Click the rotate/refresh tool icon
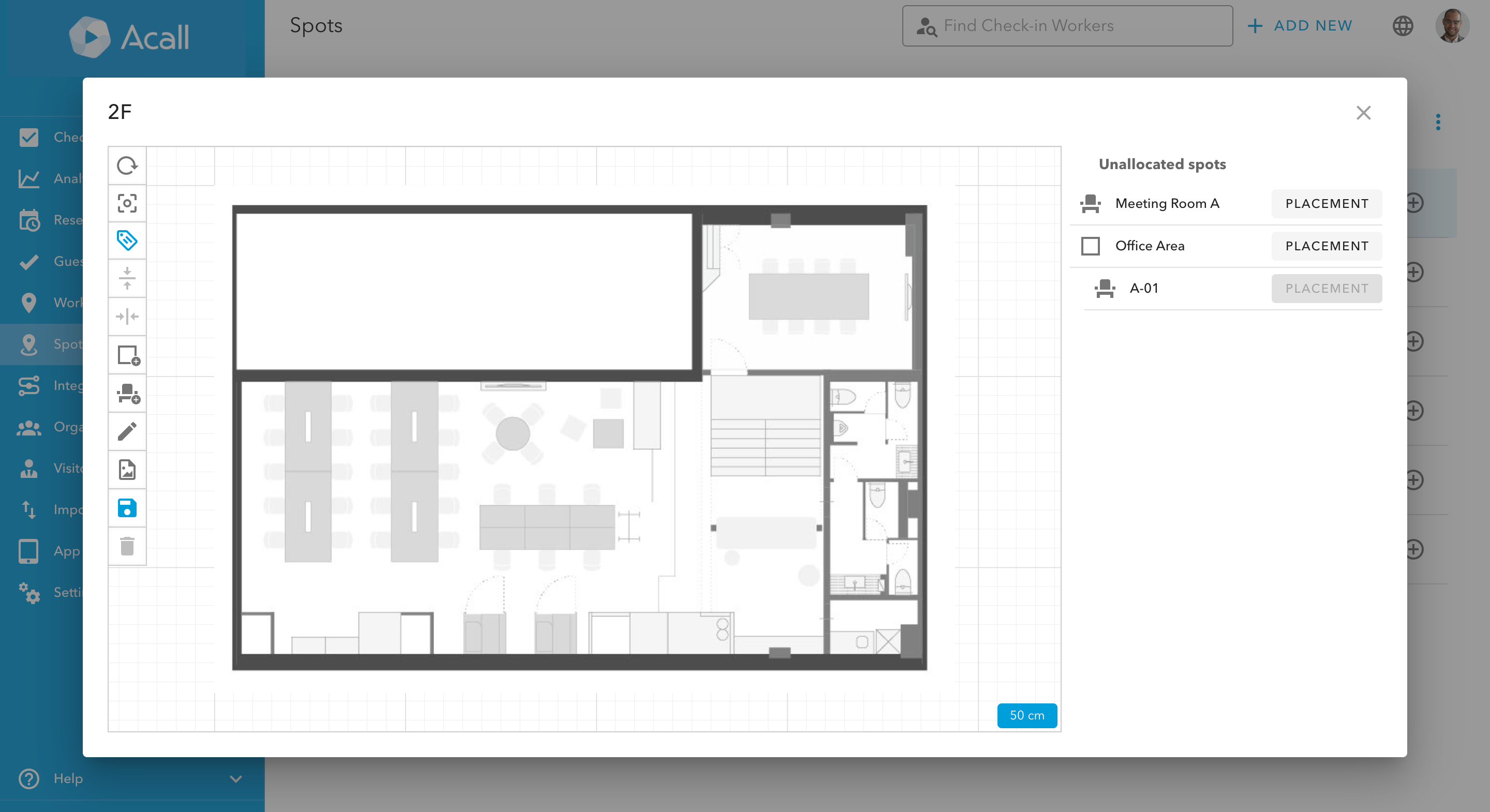The height and width of the screenshot is (812, 1490). (x=127, y=166)
